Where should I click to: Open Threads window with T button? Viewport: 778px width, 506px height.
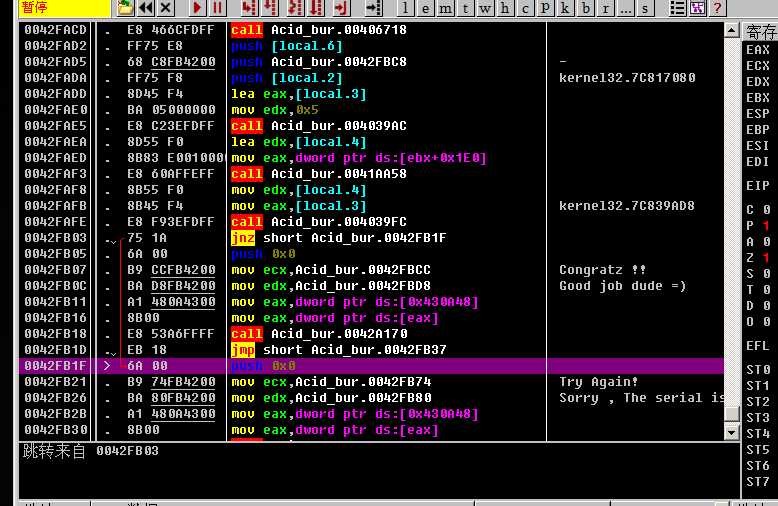click(465, 7)
